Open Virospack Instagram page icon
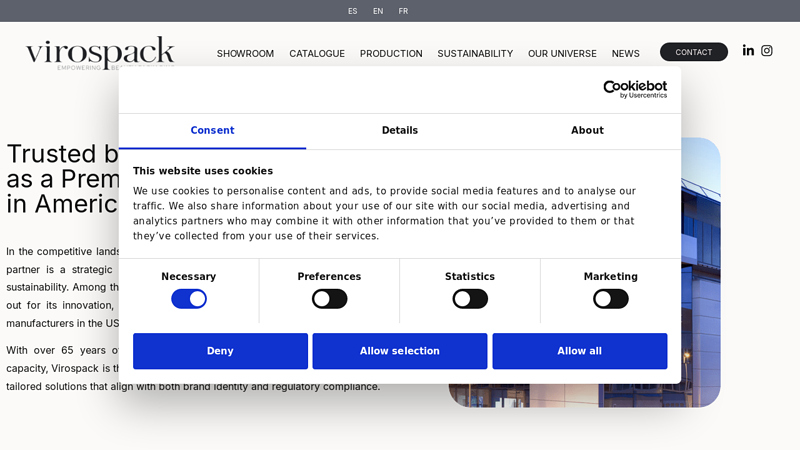Screen dimensions: 800x450 [767, 51]
